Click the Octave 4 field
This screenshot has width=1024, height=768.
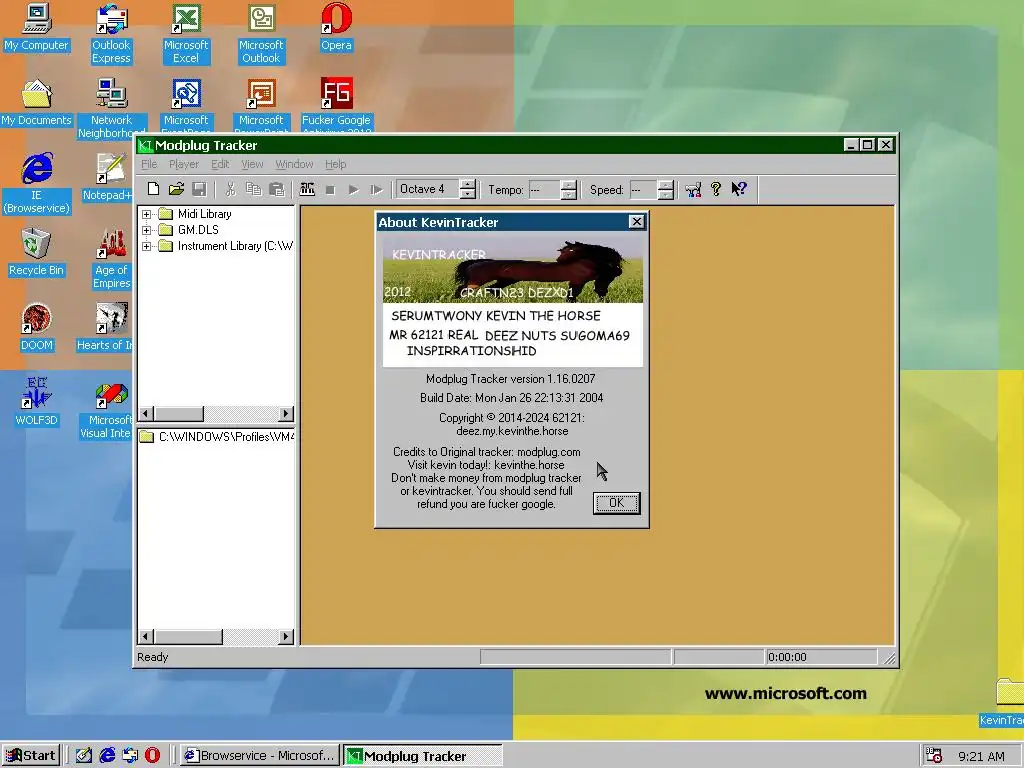pos(428,189)
